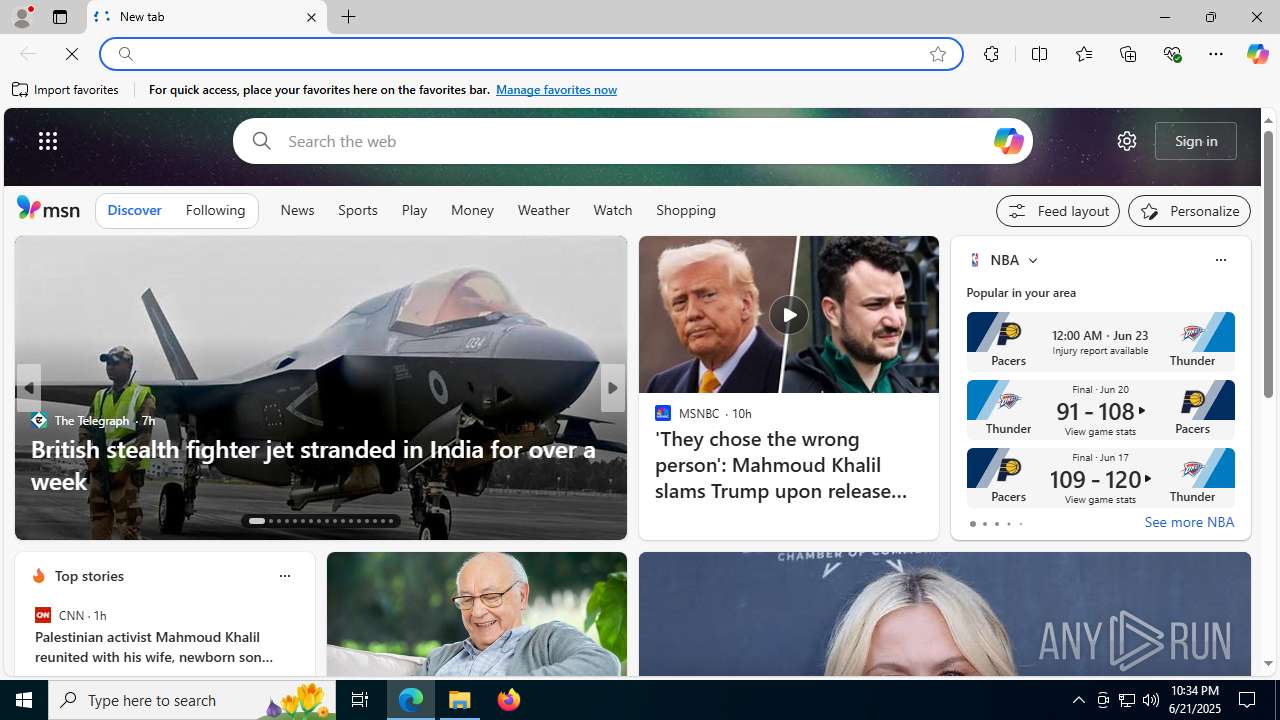Select second NBA card page dot
Viewport: 1280px width, 720px height.
pos(984,524)
